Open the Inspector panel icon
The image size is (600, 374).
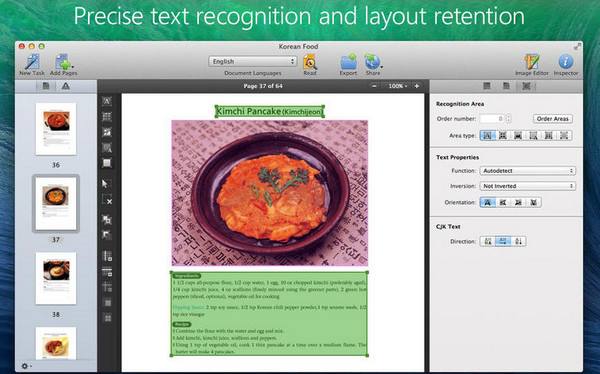pos(566,62)
